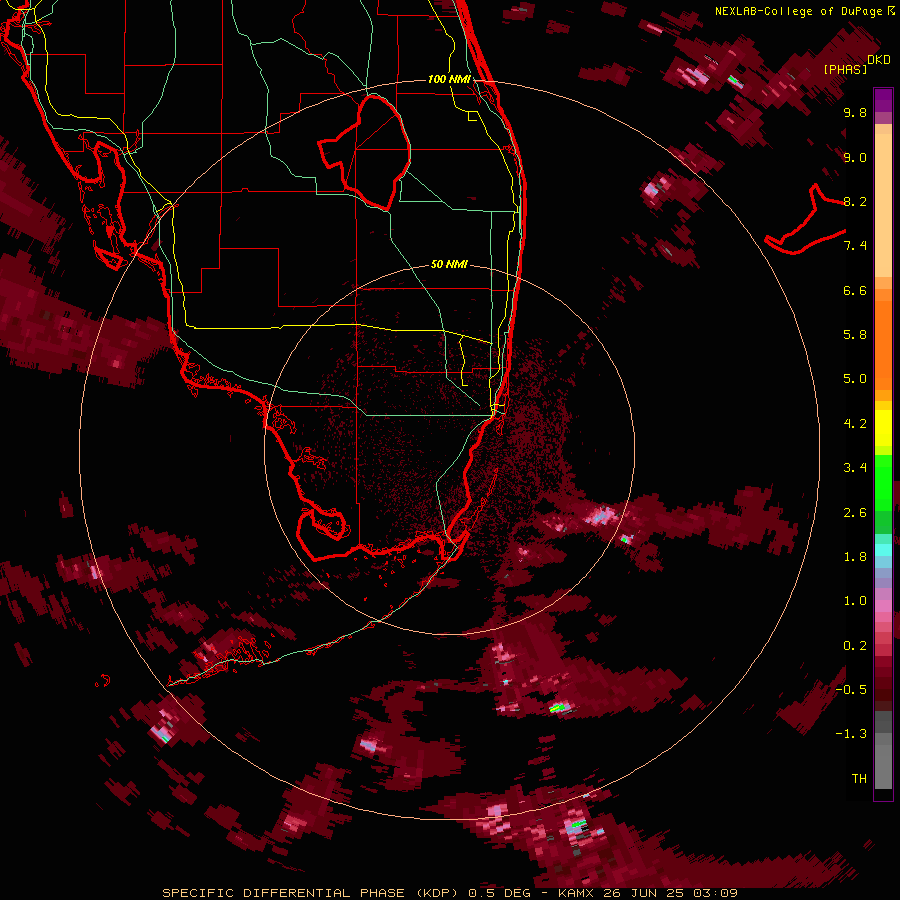Click the '-0.5' color scale value

tap(851, 690)
